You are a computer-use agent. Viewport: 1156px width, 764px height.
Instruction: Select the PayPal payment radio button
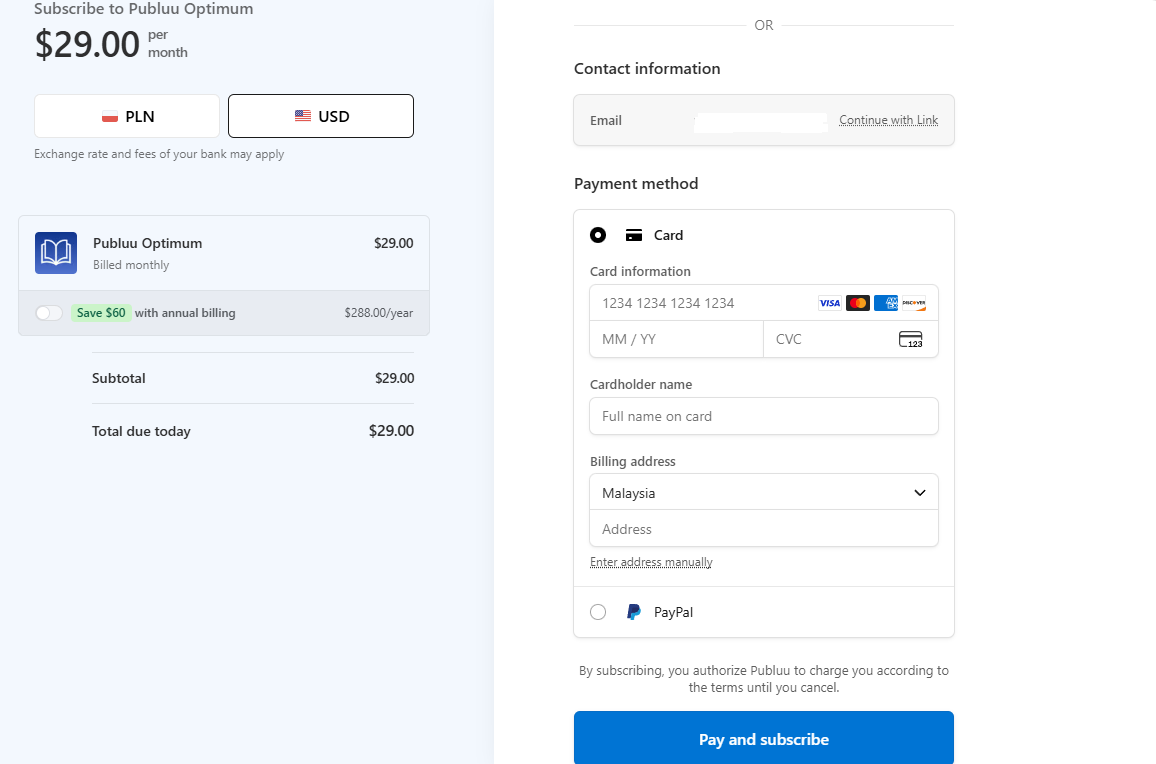[x=598, y=612]
